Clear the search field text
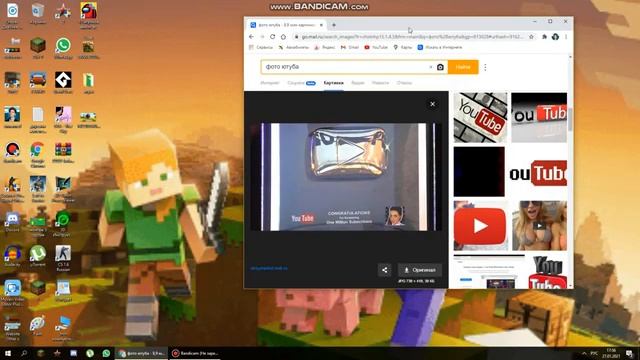This screenshot has width=640, height=360. pyautogui.click(x=431, y=67)
